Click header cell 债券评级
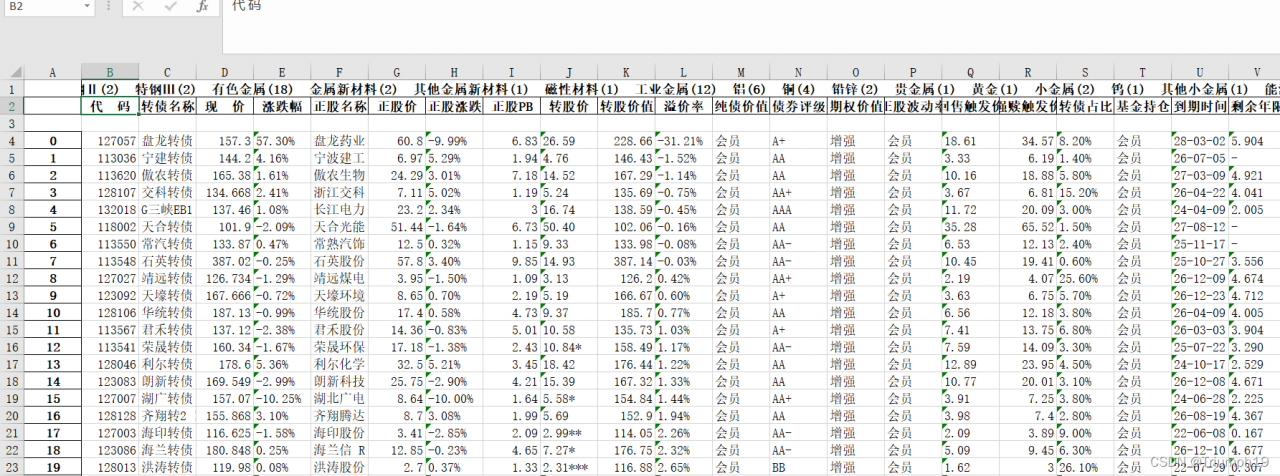Image resolution: width=1280 pixels, height=476 pixels. point(799,106)
